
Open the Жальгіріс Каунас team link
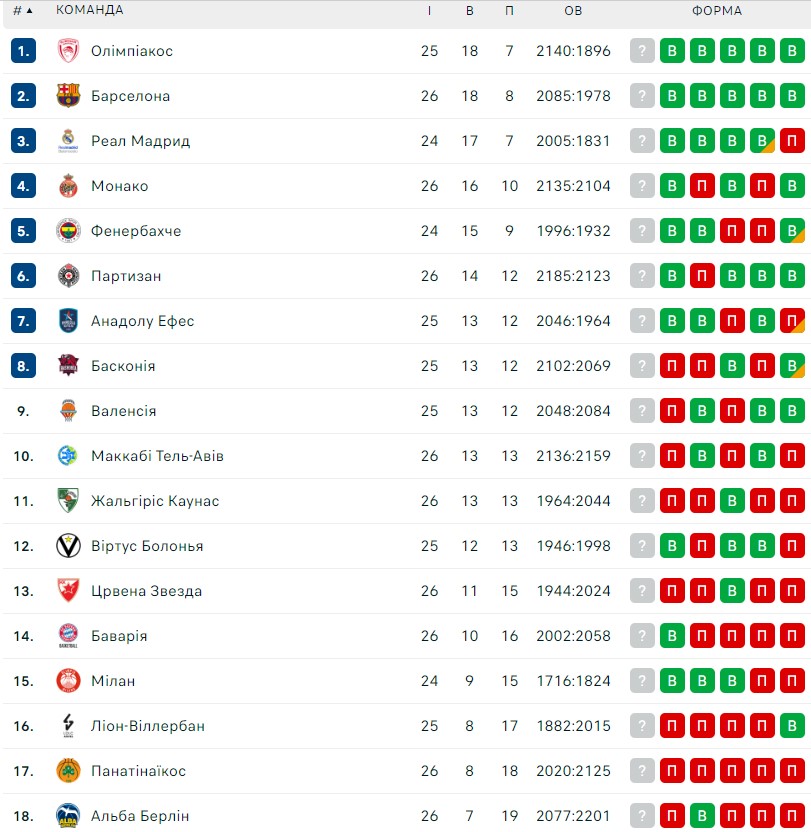pos(155,501)
